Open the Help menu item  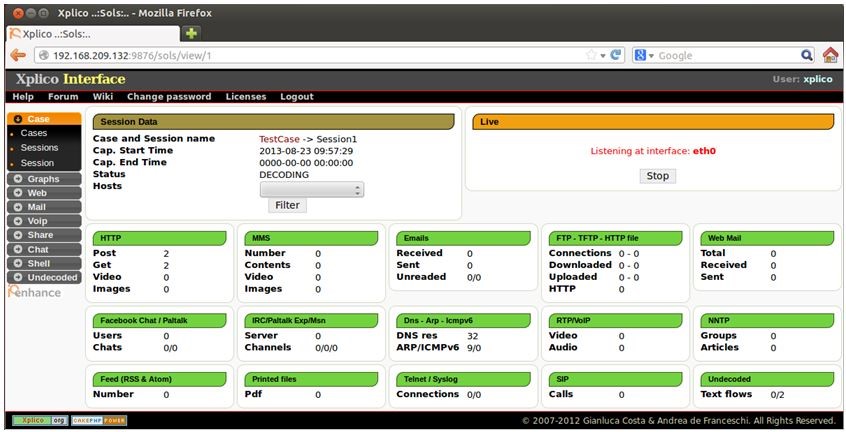[23, 97]
